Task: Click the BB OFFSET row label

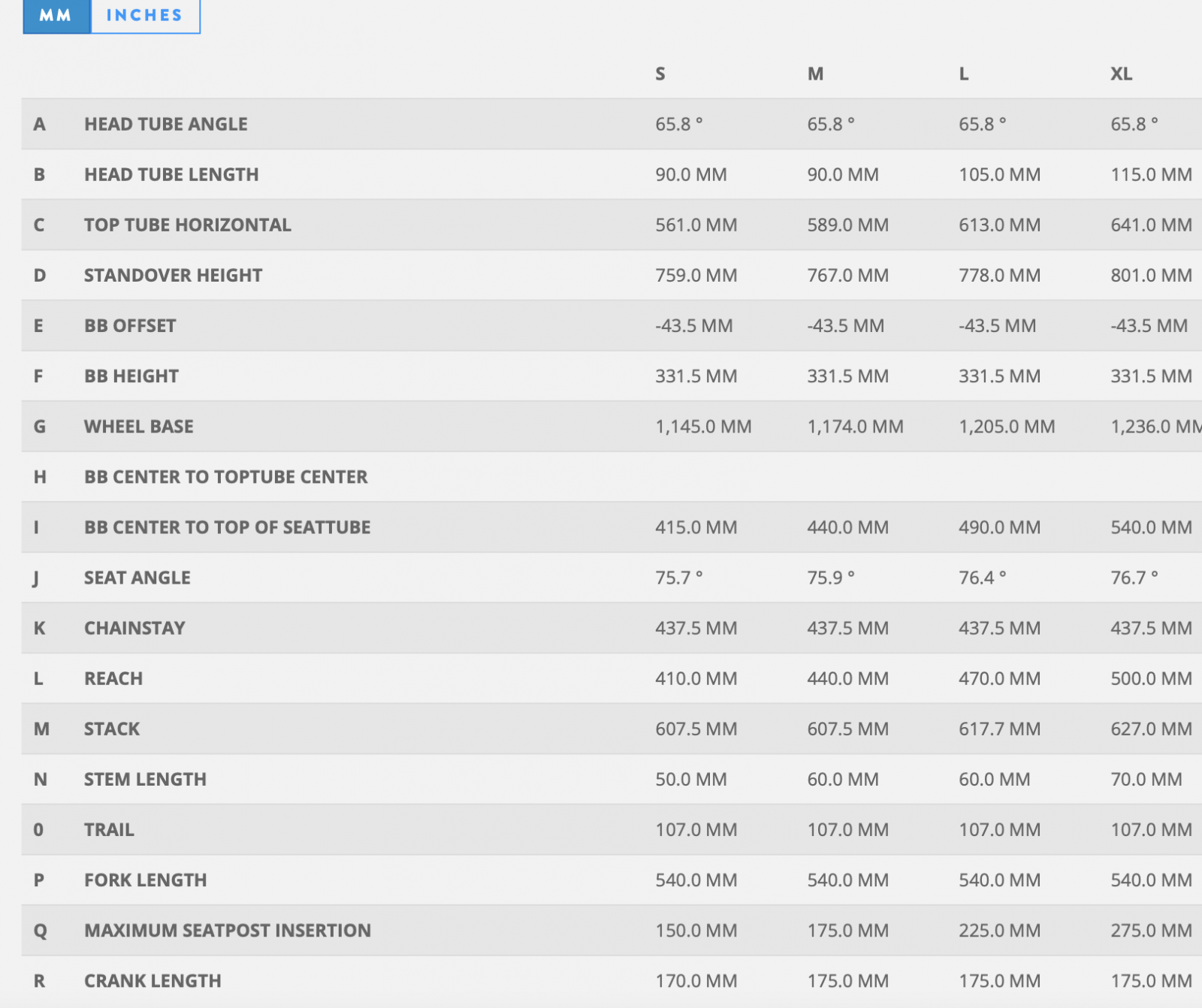Action: point(130,325)
